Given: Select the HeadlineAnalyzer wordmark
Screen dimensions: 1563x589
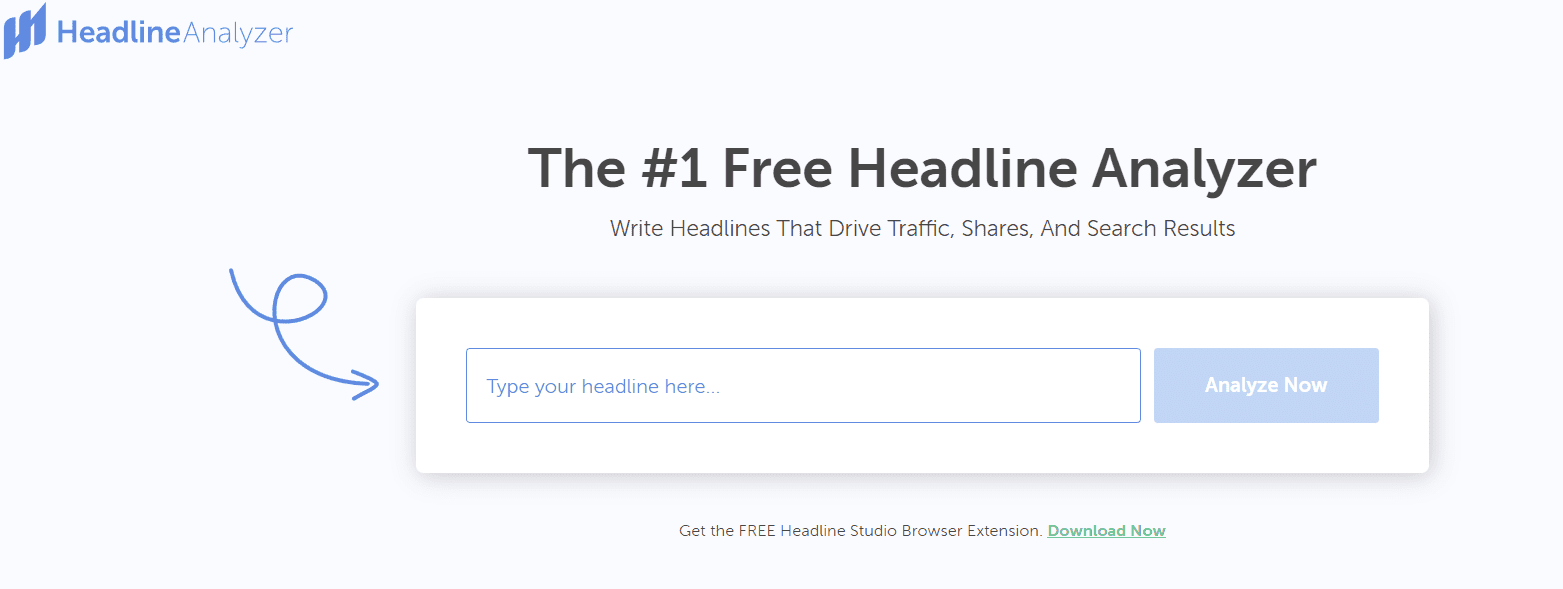Looking at the screenshot, I should pos(176,33).
